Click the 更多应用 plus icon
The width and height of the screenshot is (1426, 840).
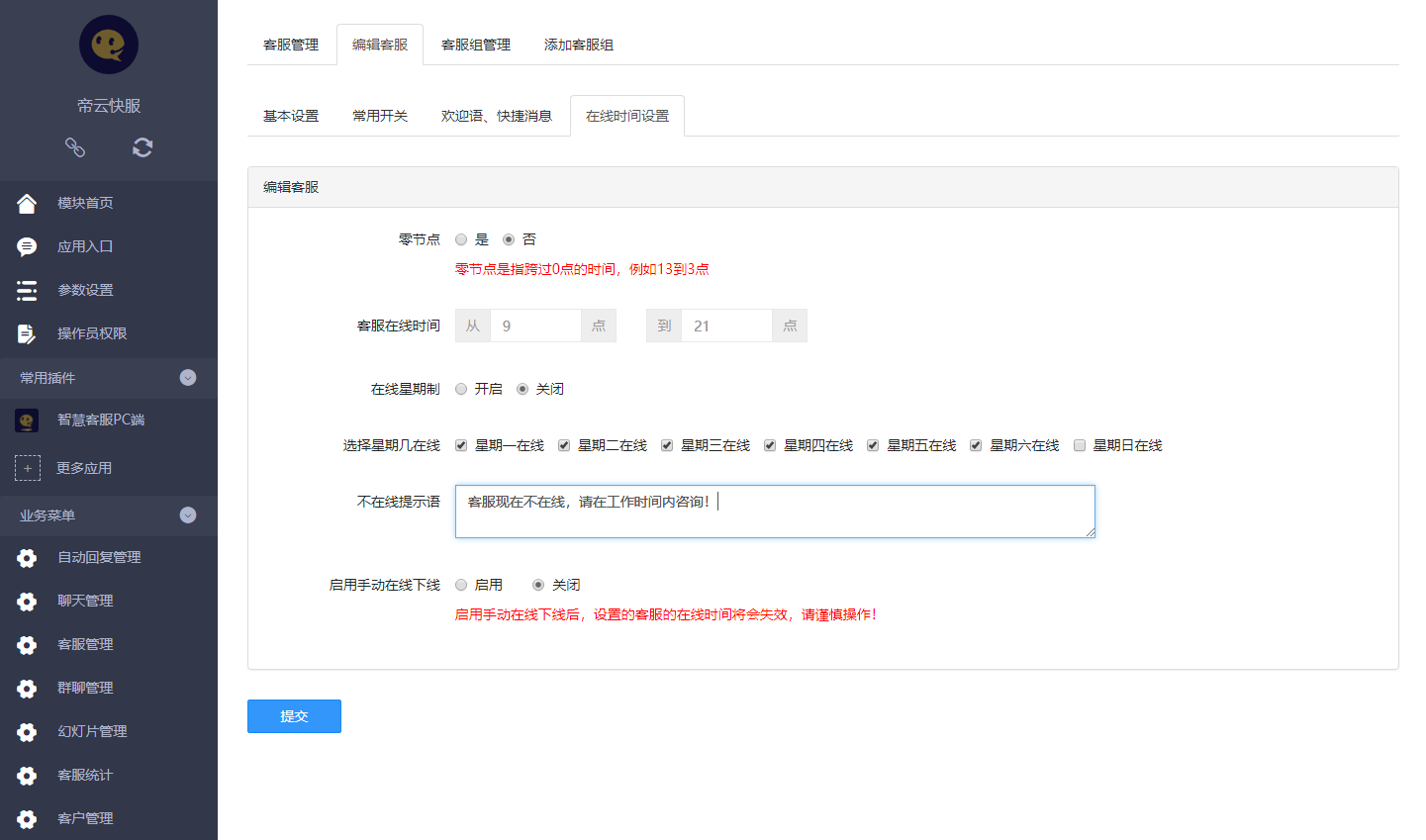click(x=28, y=468)
